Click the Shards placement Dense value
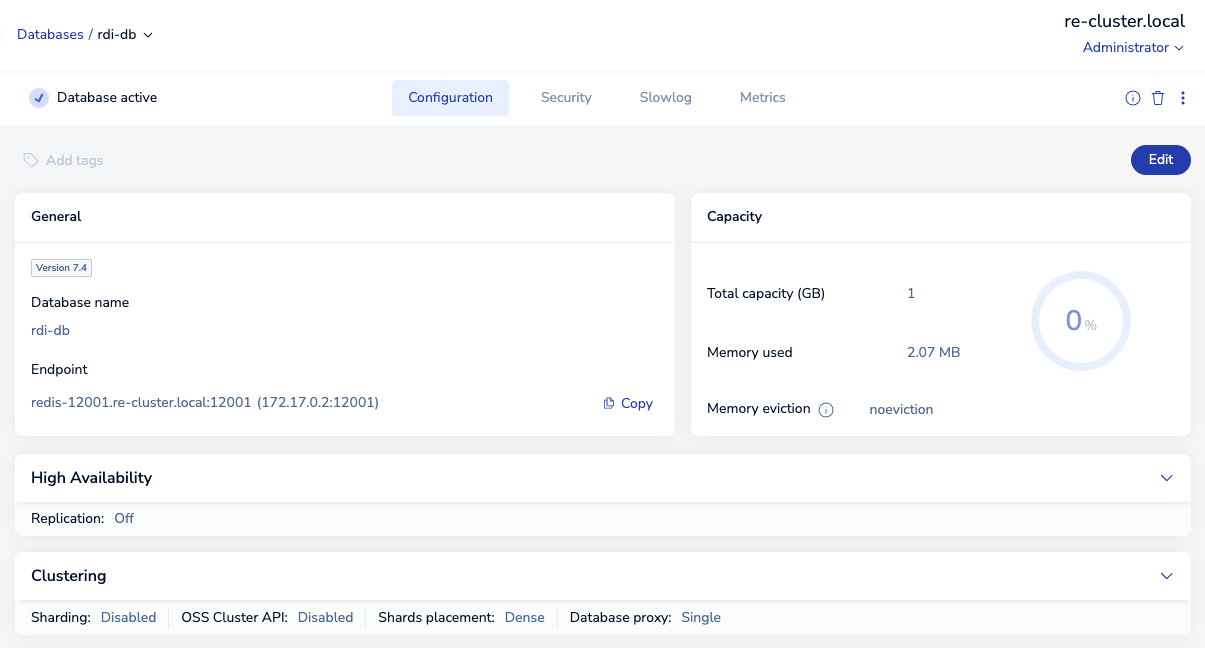 tap(524, 618)
